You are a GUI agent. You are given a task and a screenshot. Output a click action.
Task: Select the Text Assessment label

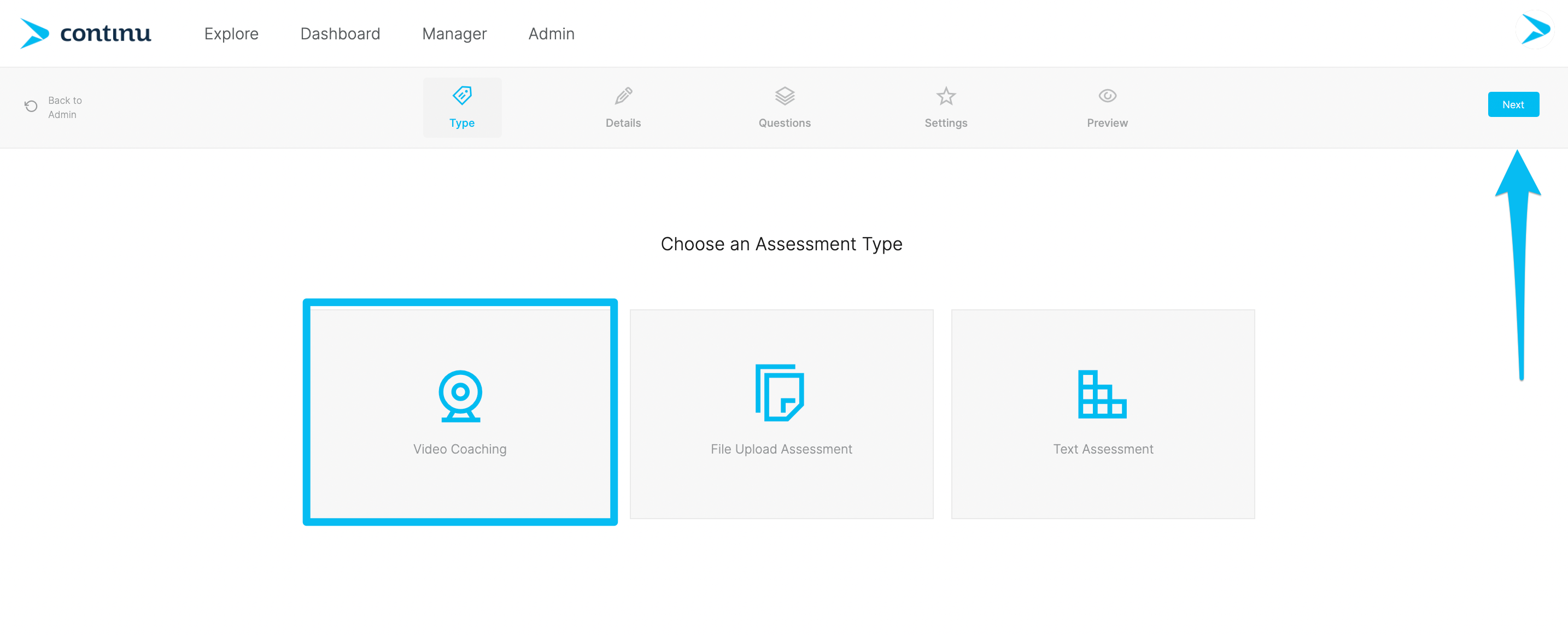point(1104,449)
